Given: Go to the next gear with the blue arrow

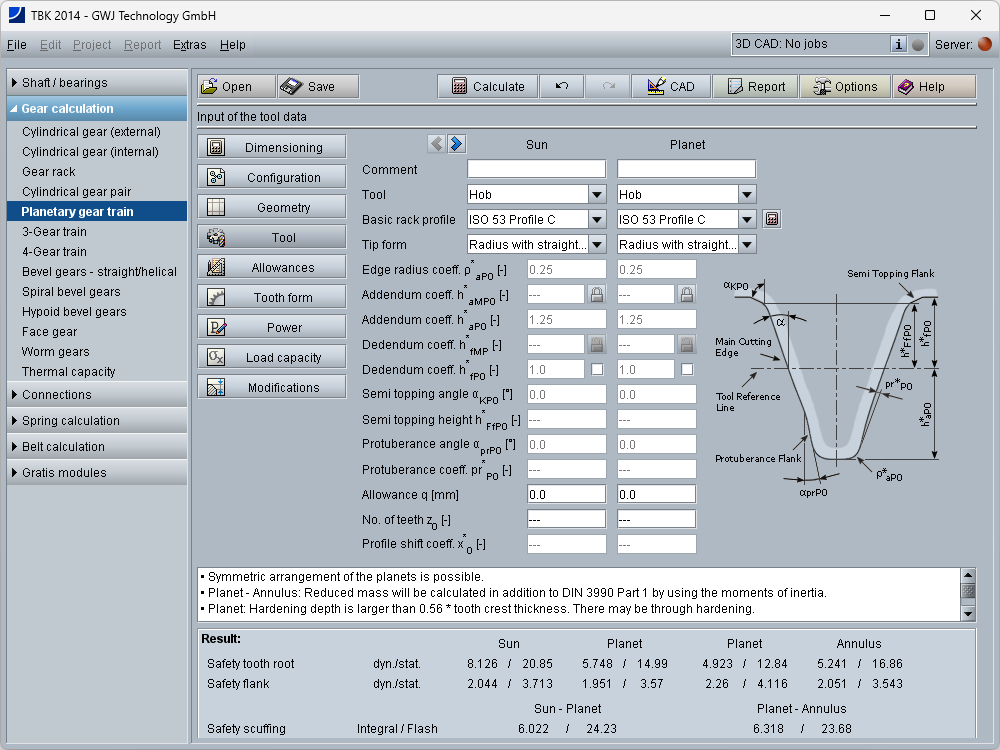Looking at the screenshot, I should click(456, 144).
